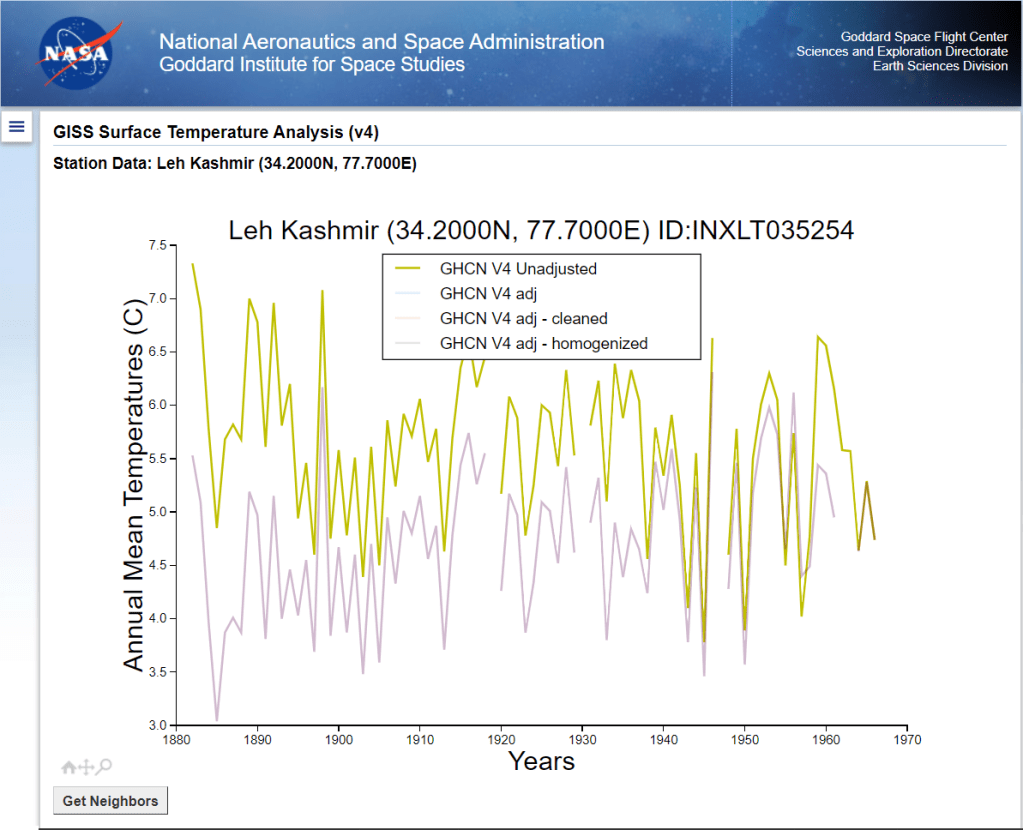
Task: Follow the Earth Sciences Division link
Action: (940, 66)
